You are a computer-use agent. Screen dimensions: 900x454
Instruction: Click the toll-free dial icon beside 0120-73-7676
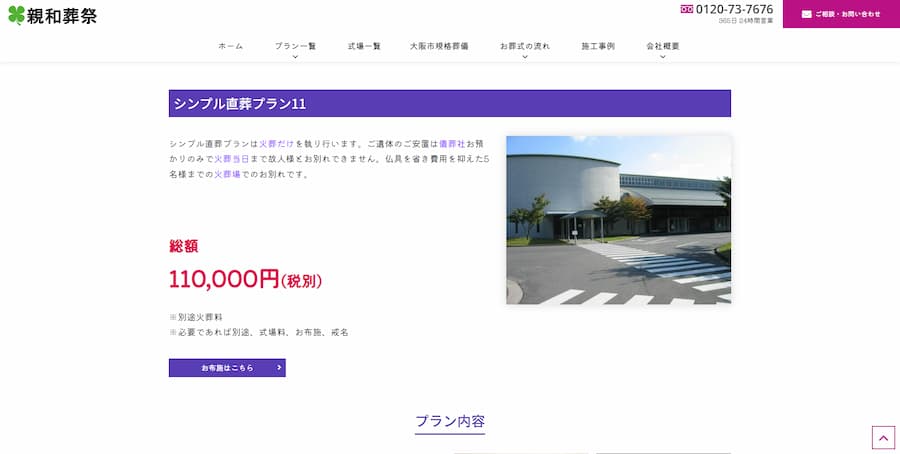pos(686,9)
